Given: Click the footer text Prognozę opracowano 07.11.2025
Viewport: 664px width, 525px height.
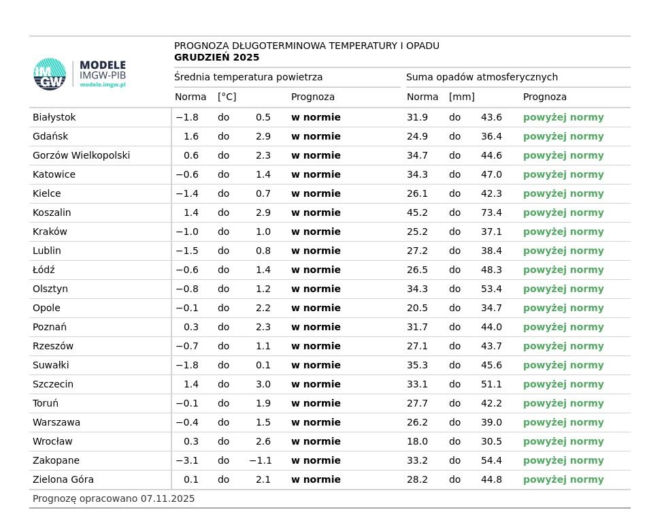Looking at the screenshot, I should coord(113,498).
